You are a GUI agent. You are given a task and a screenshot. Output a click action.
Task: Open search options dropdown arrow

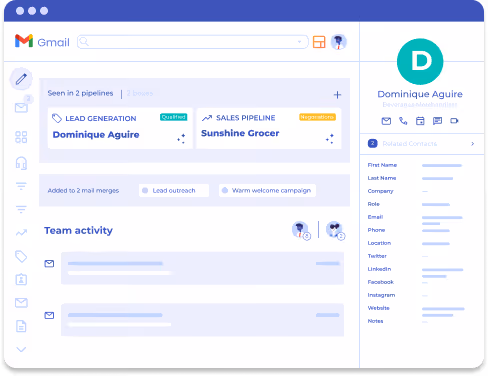click(299, 42)
